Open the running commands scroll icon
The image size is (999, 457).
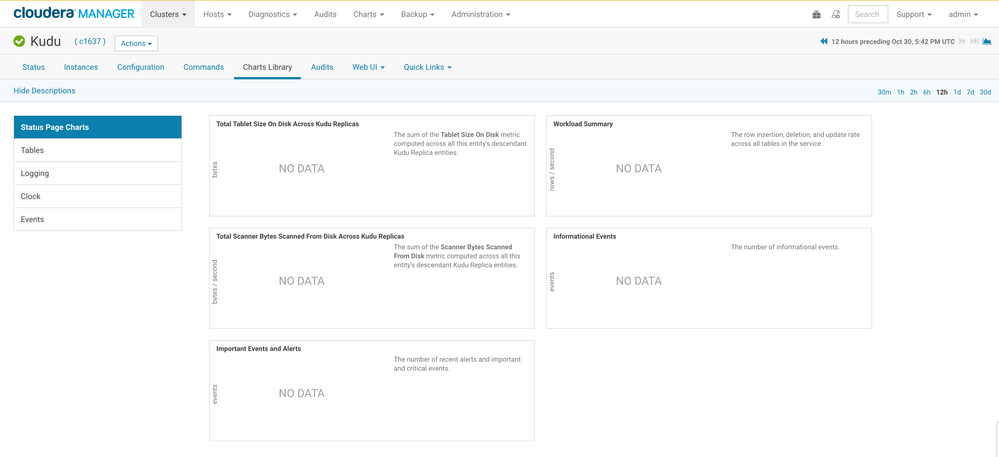836,14
